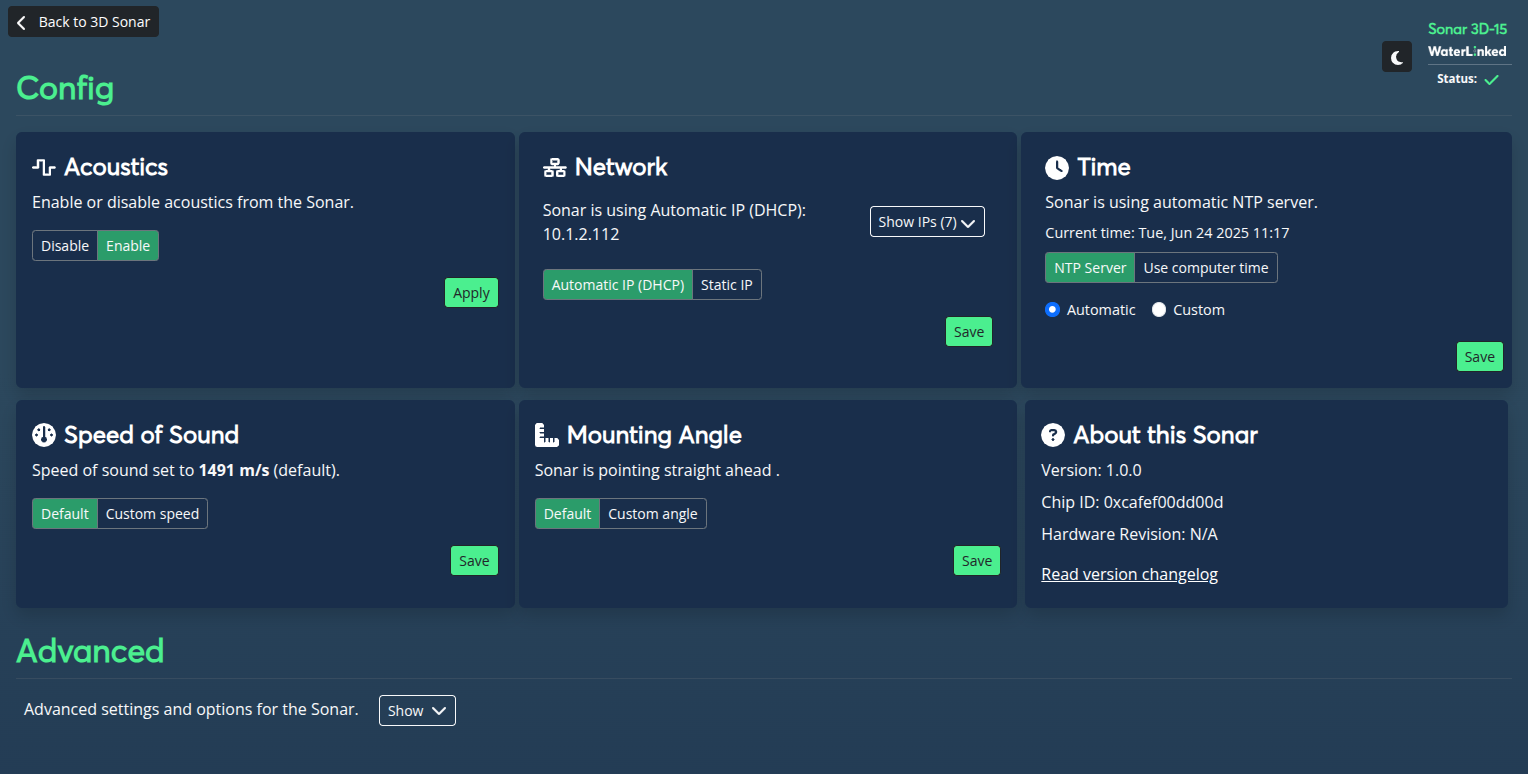1528x774 pixels.
Task: Choose Custom speed option
Action: coord(152,514)
